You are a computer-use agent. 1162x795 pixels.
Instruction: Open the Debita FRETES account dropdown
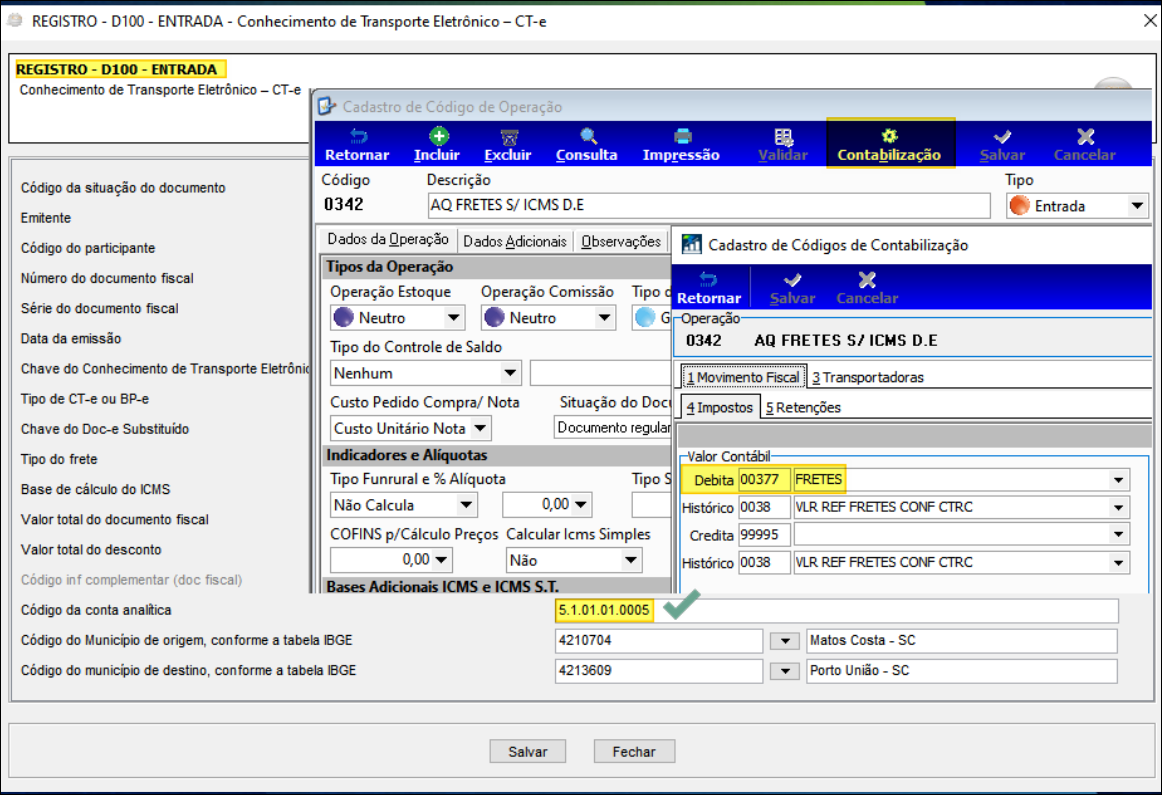(1117, 481)
